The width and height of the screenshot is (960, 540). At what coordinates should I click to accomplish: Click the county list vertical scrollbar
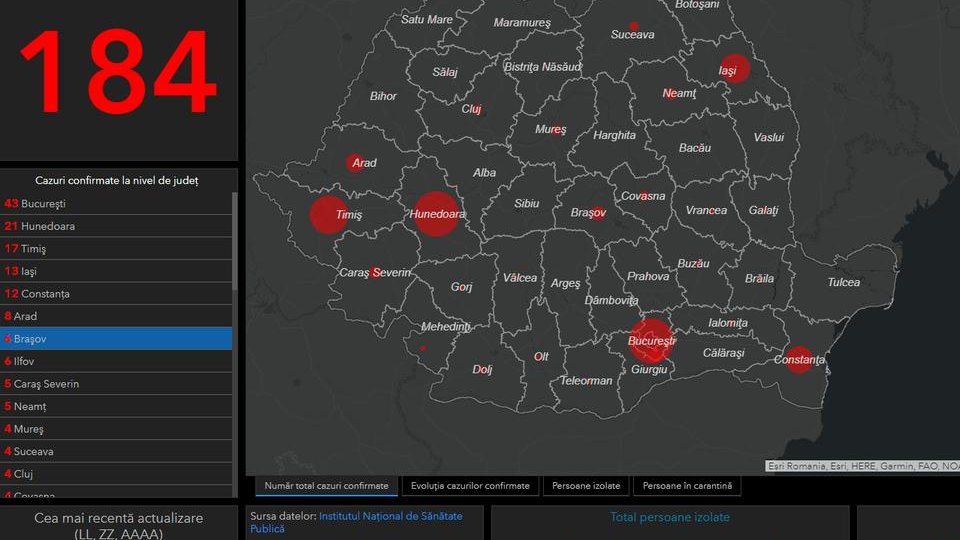click(x=235, y=300)
